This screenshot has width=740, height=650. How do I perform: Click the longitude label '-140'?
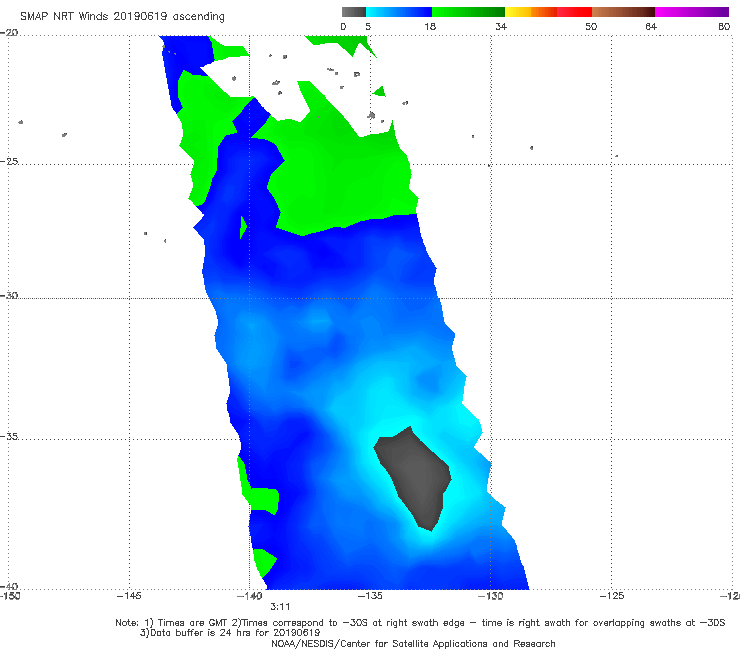(x=249, y=596)
